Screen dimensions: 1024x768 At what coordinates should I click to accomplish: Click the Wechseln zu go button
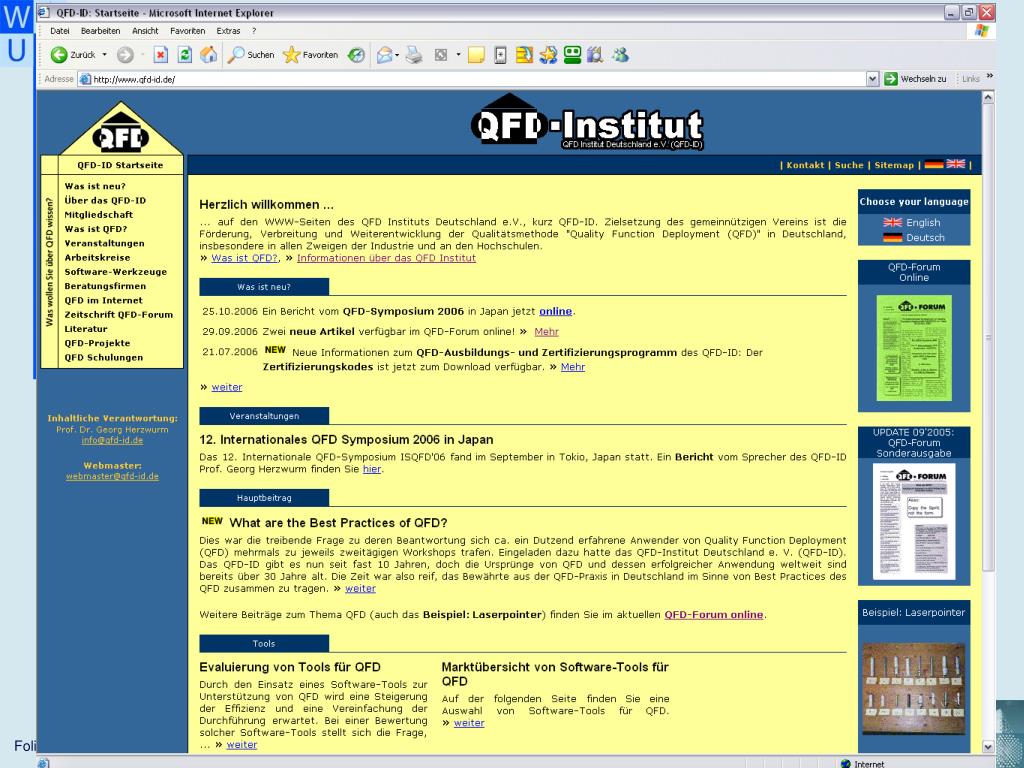pyautogui.click(x=916, y=79)
